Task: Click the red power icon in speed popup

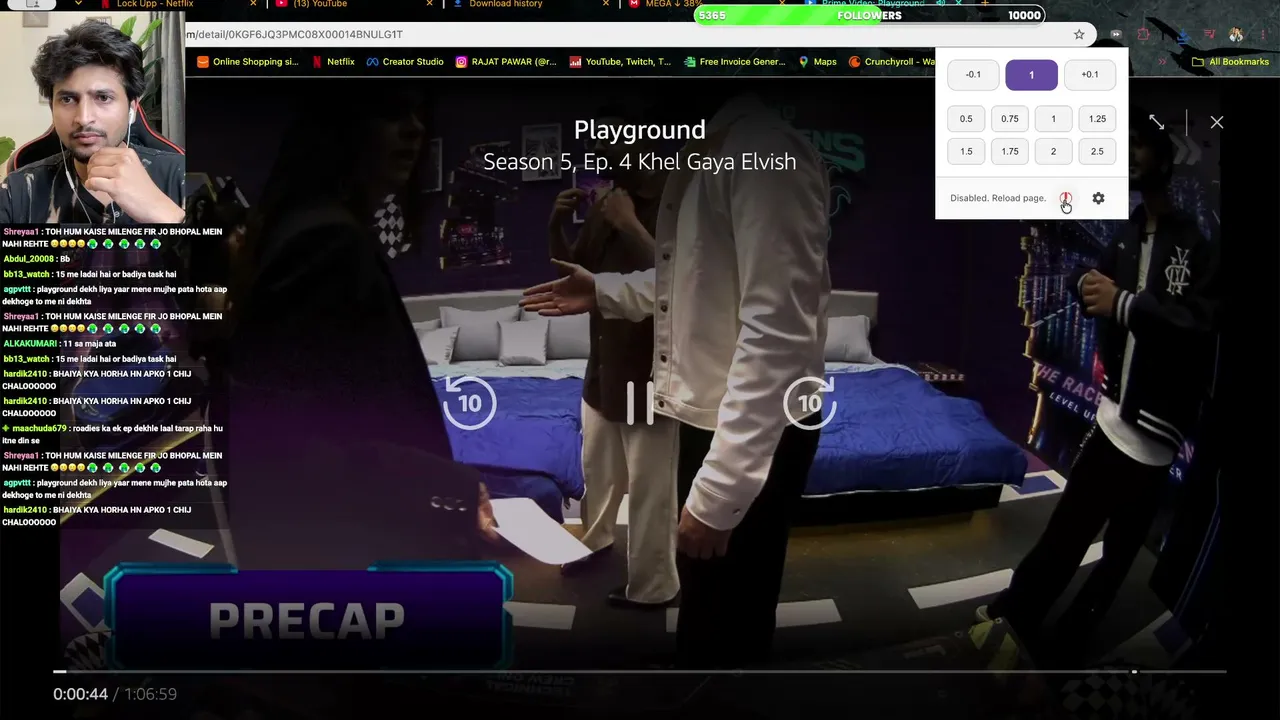Action: (1066, 198)
